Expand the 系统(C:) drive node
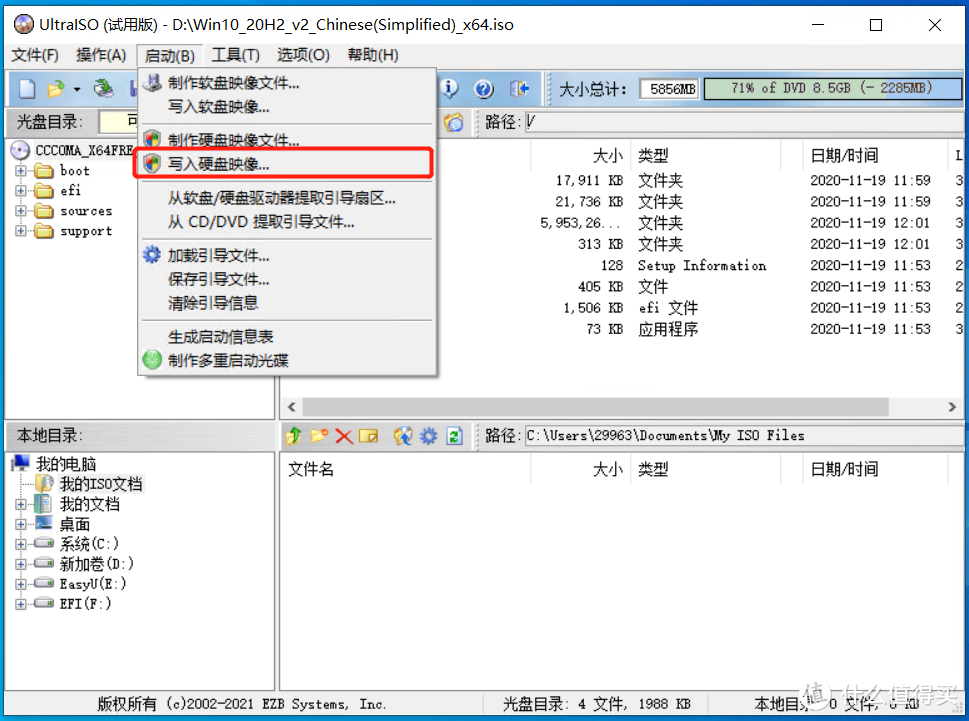The image size is (969, 721). [x=21, y=544]
